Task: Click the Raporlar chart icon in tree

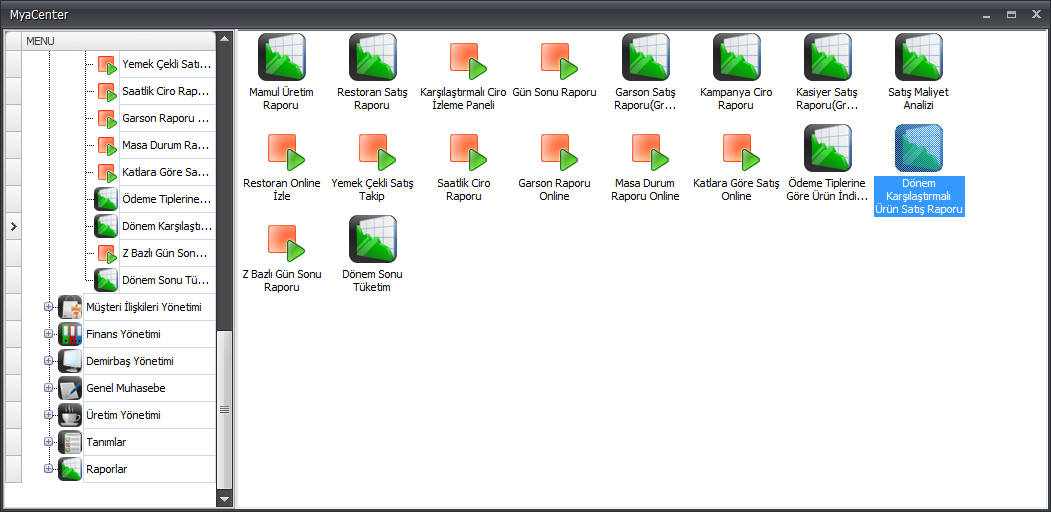Action: pyautogui.click(x=70, y=468)
